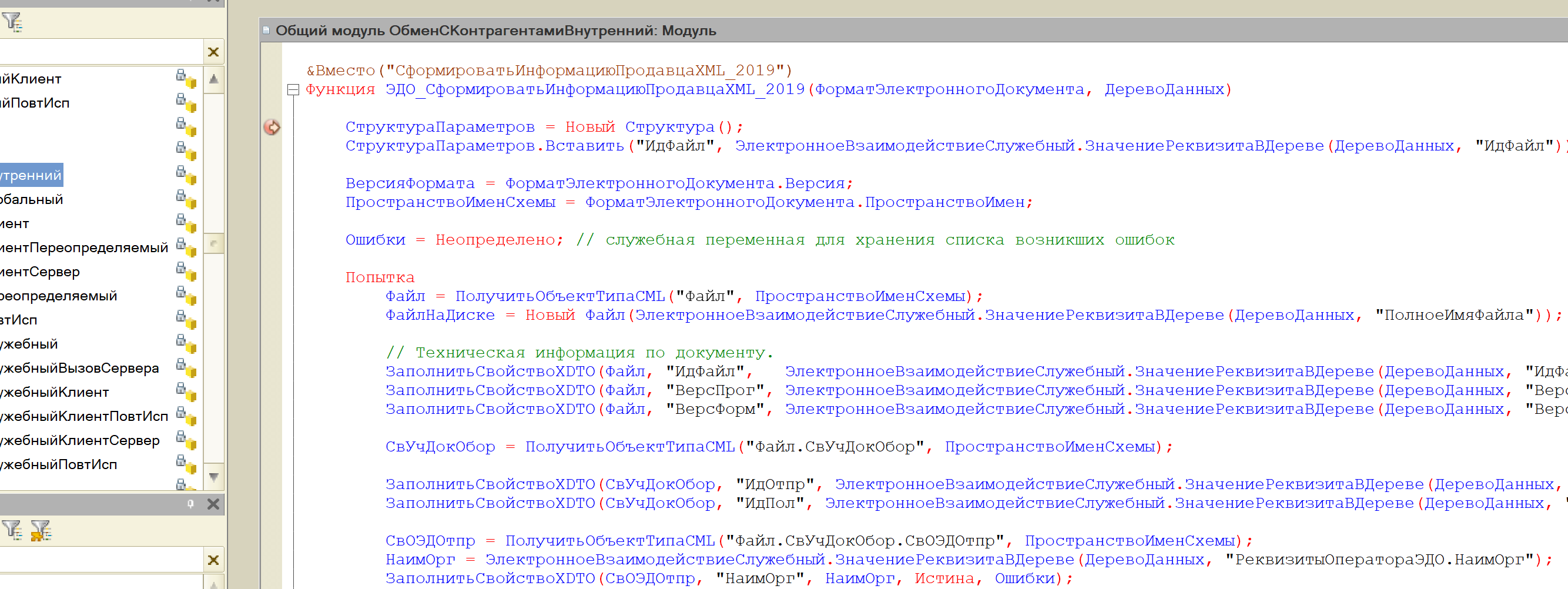The height and width of the screenshot is (589, 1568).
Task: Select the highlighted module ending in 'утренний'
Action: pos(31,175)
